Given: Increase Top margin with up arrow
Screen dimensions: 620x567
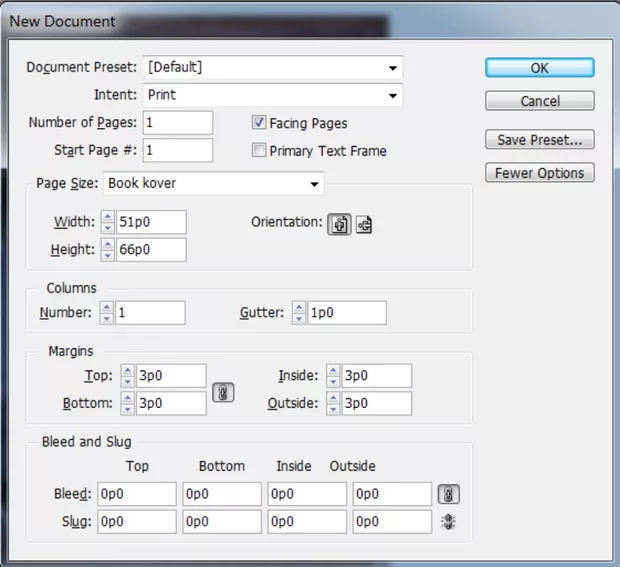Looking at the screenshot, I should [127, 370].
